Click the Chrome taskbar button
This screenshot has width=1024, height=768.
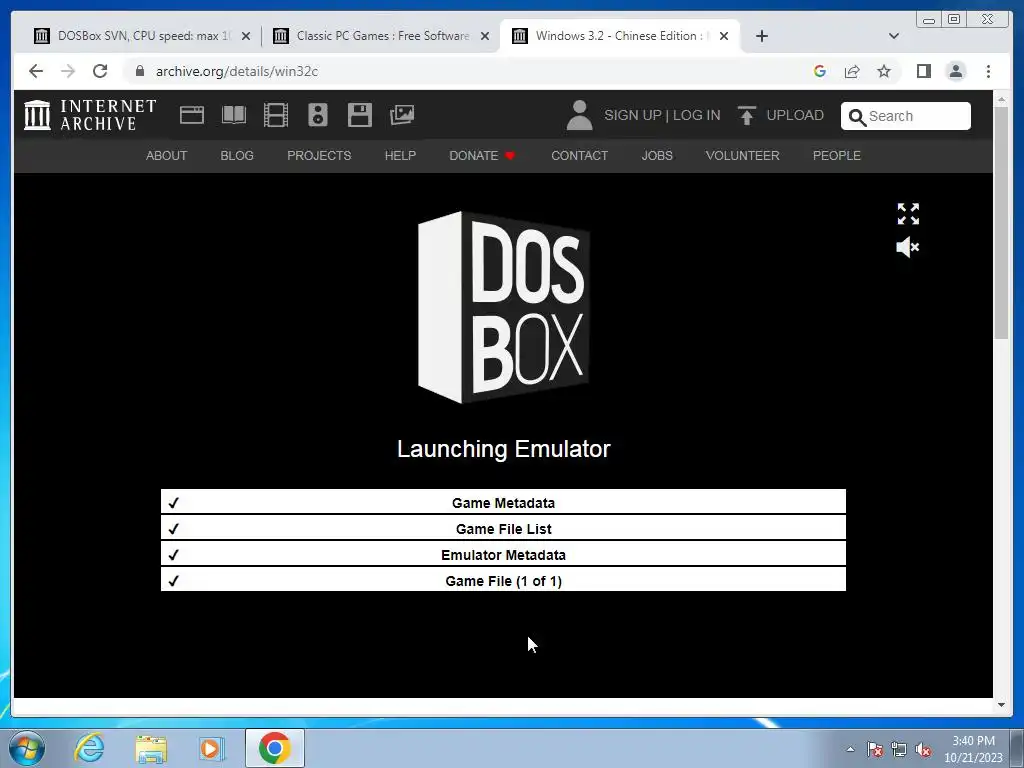[x=275, y=748]
